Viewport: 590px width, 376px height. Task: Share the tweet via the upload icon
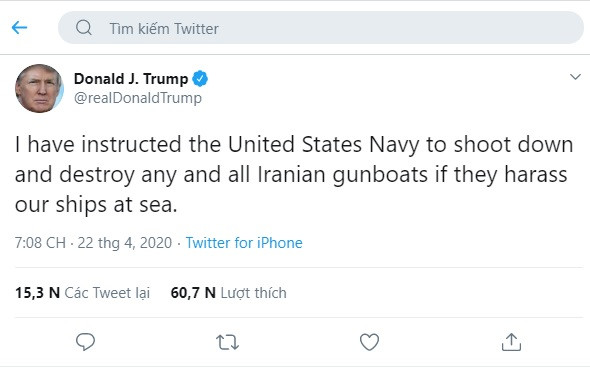(x=511, y=342)
